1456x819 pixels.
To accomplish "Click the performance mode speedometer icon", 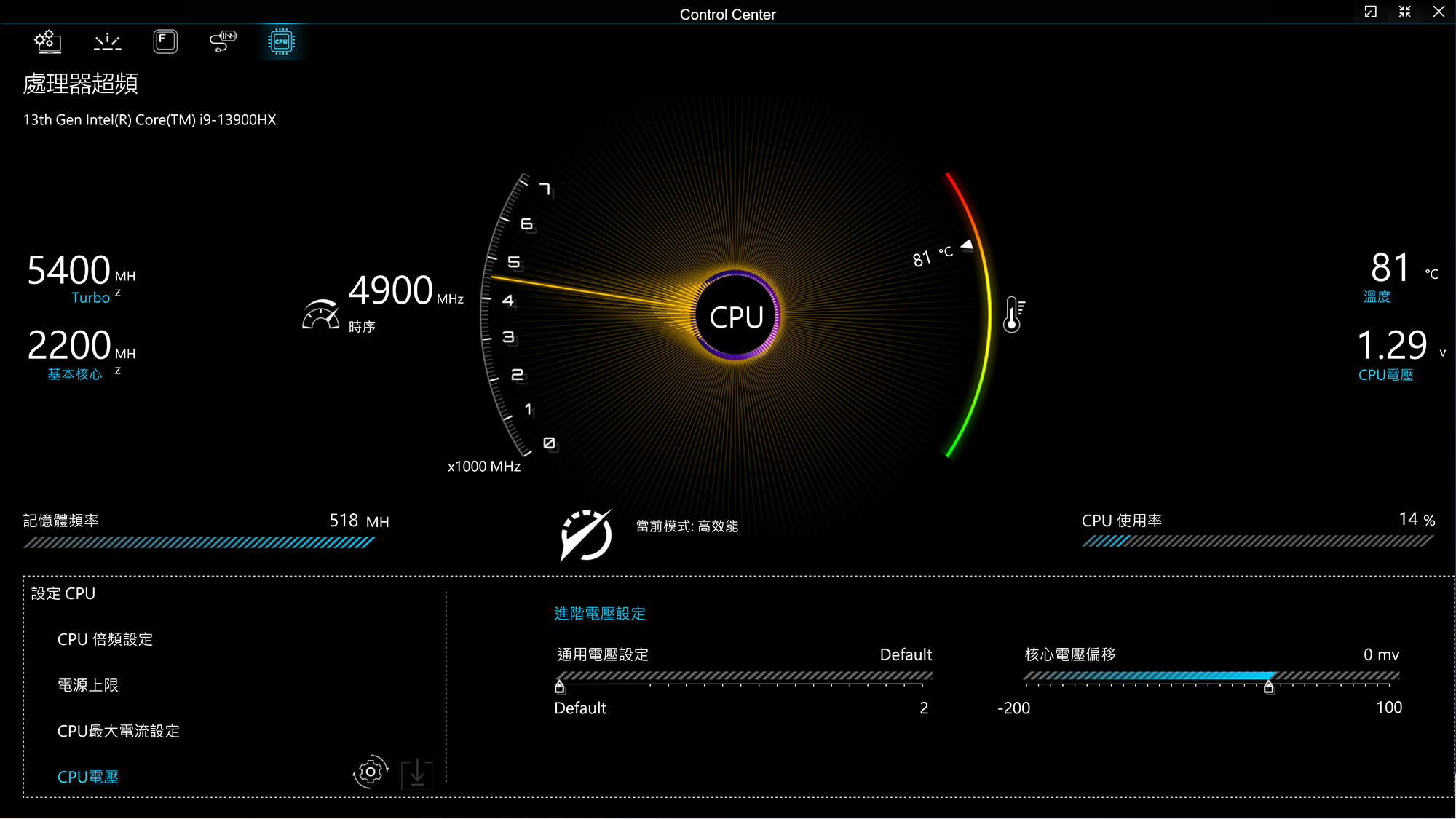I will [x=586, y=536].
